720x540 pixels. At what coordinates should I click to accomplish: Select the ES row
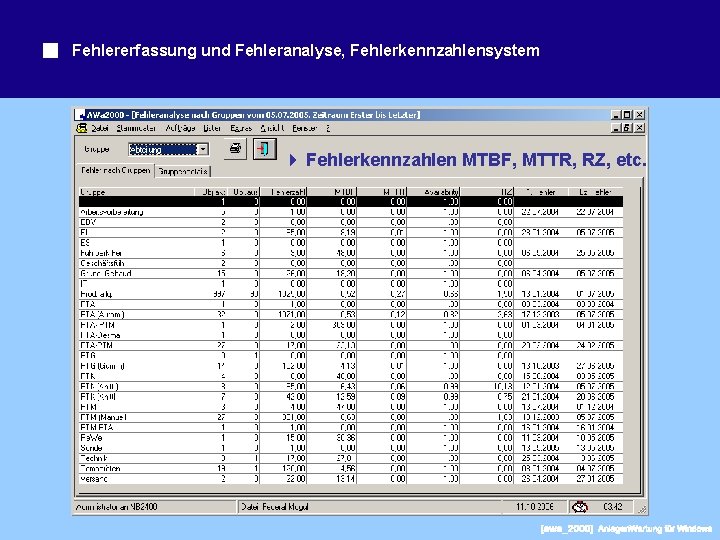351,242
